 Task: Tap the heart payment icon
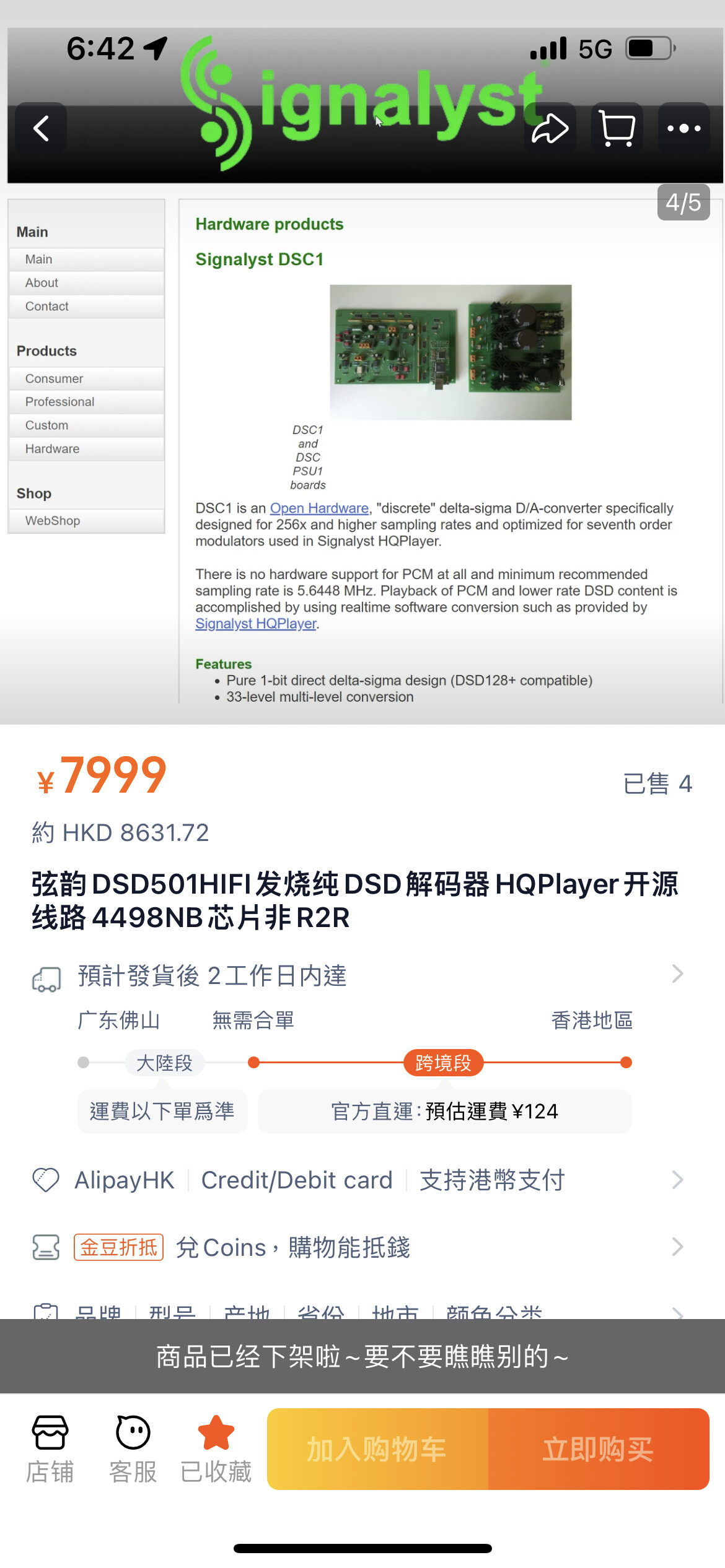pos(46,1180)
